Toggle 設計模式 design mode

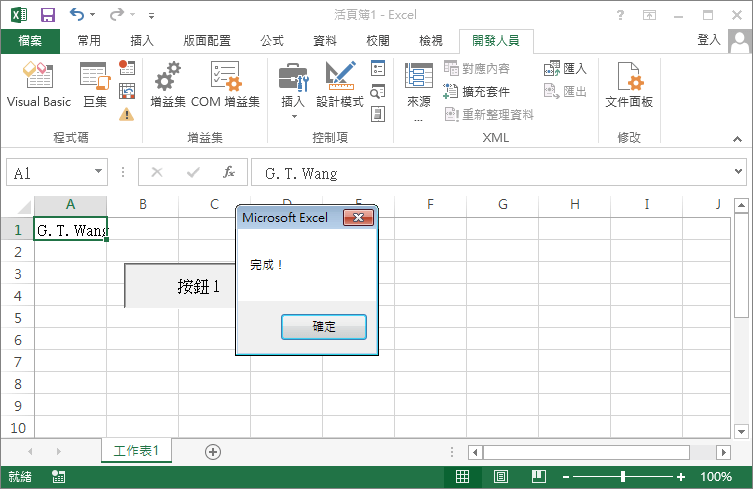[x=340, y=84]
